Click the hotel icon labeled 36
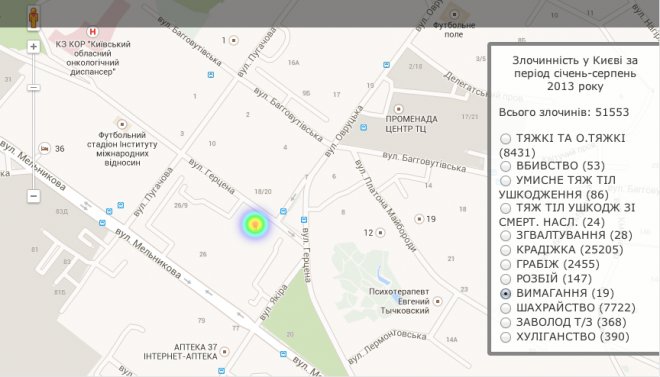 point(44,149)
